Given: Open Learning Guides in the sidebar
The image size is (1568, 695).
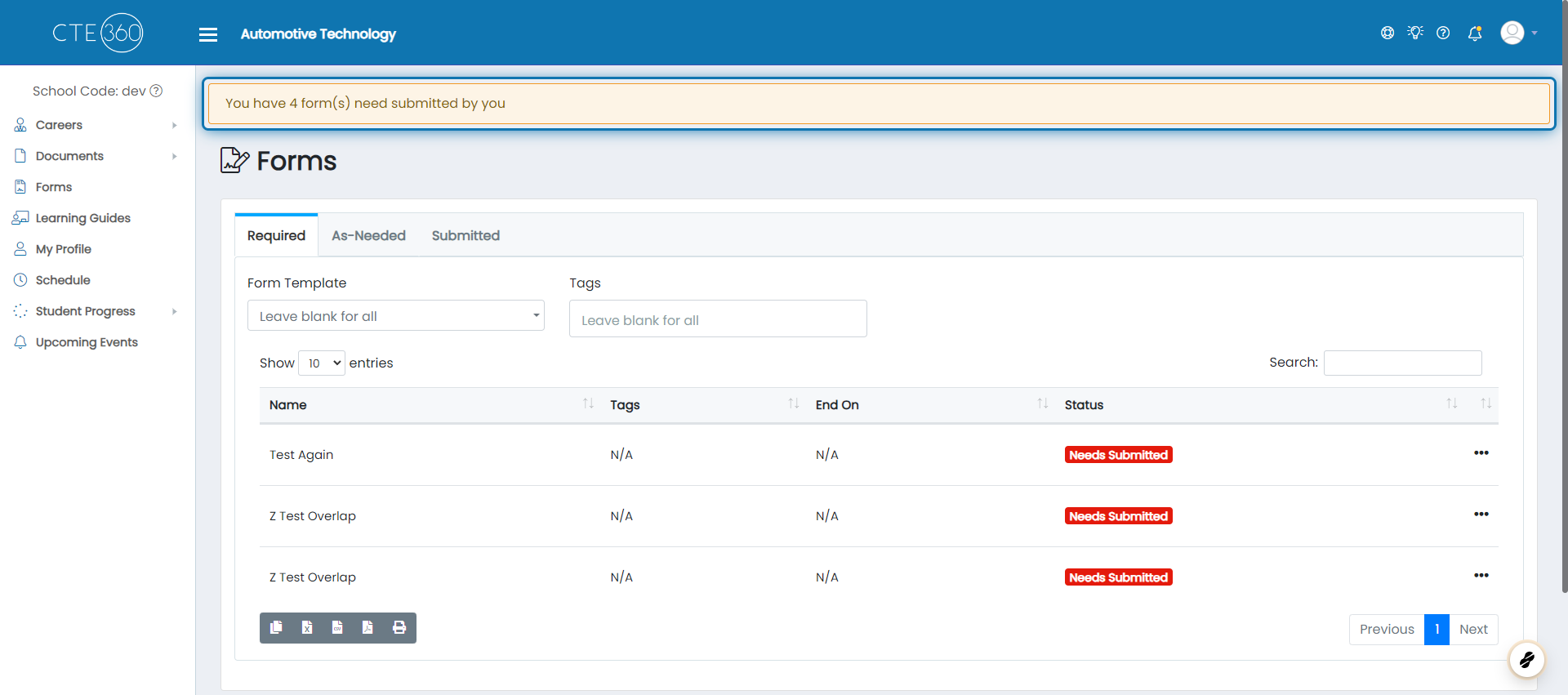Looking at the screenshot, I should [82, 218].
